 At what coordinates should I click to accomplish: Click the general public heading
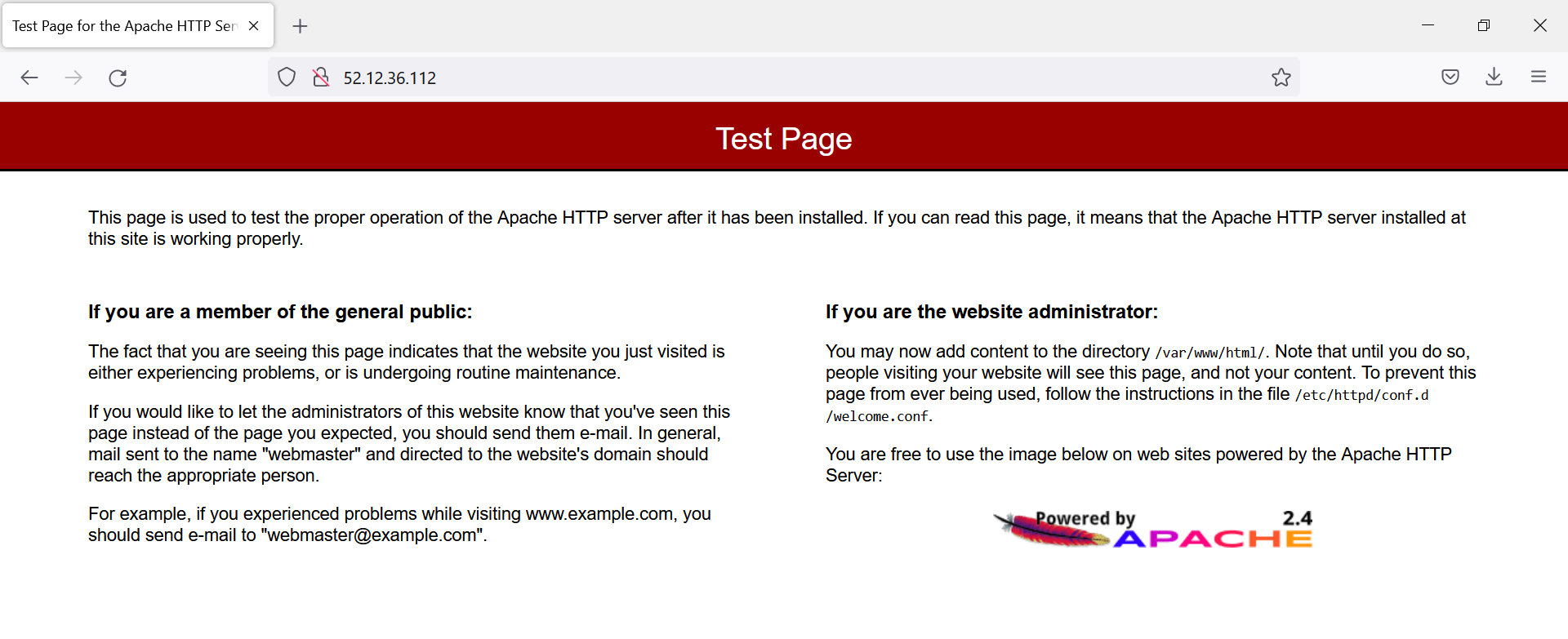[x=280, y=312]
